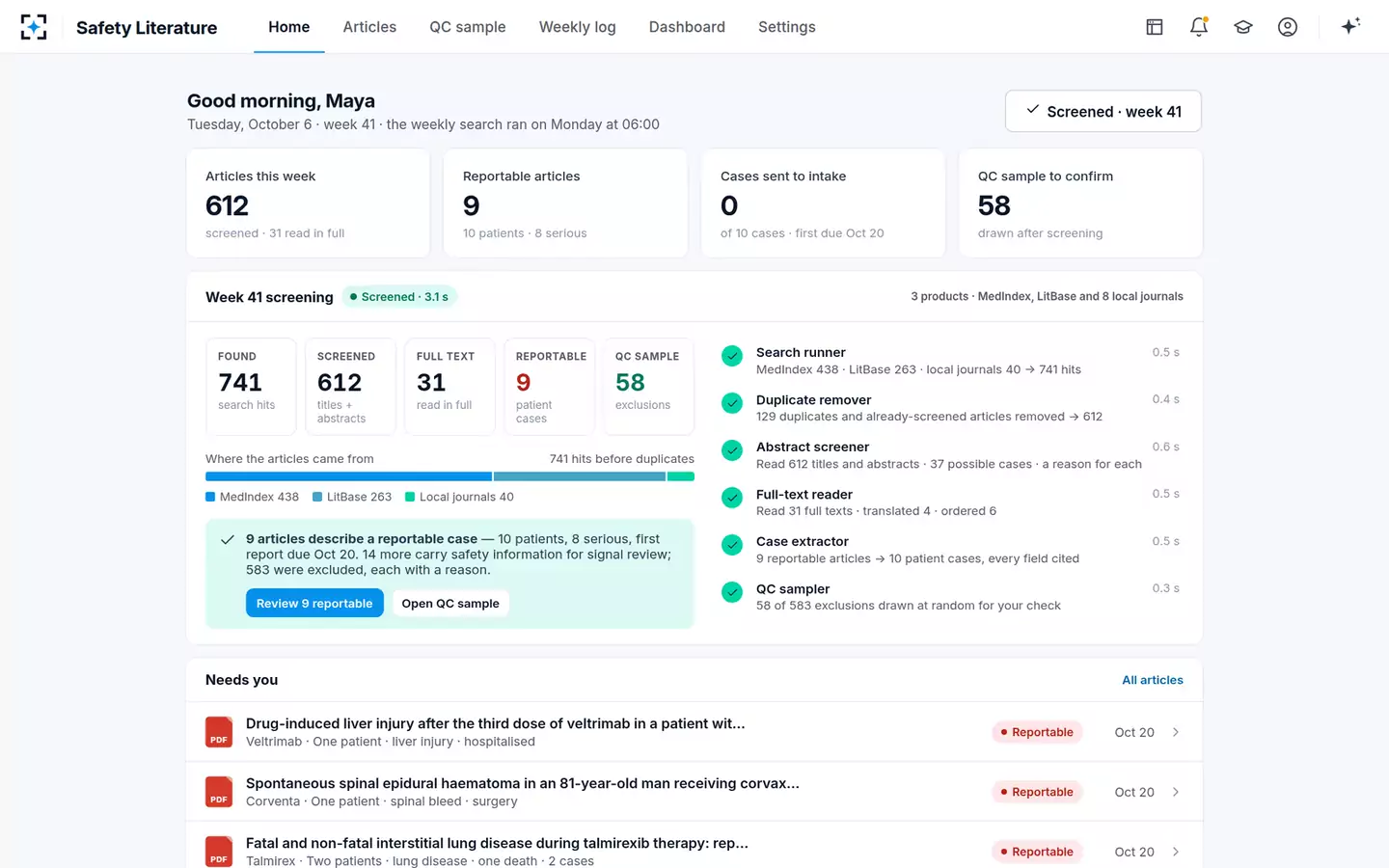Open the Weekly log tab
The width and height of the screenshot is (1389, 868).
[x=578, y=27]
